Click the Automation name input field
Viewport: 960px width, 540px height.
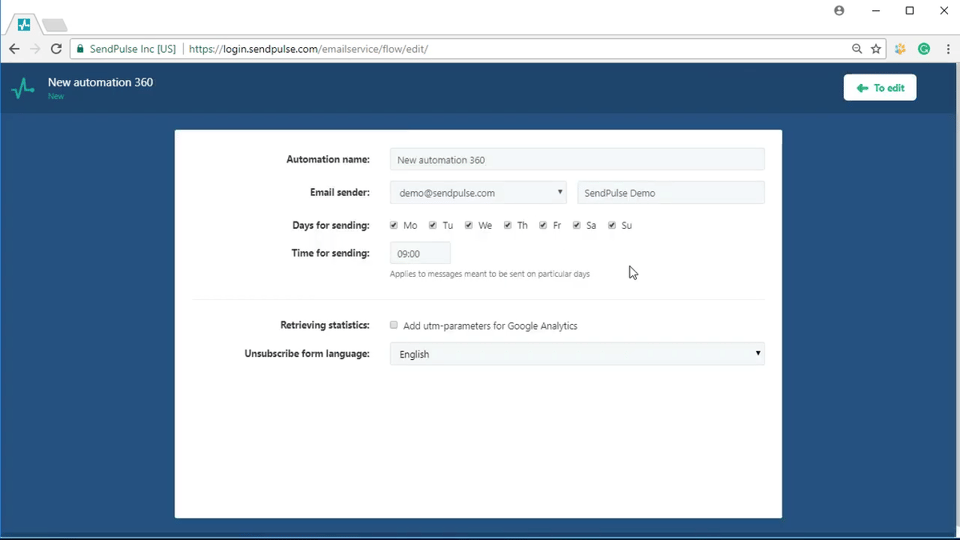coord(577,160)
